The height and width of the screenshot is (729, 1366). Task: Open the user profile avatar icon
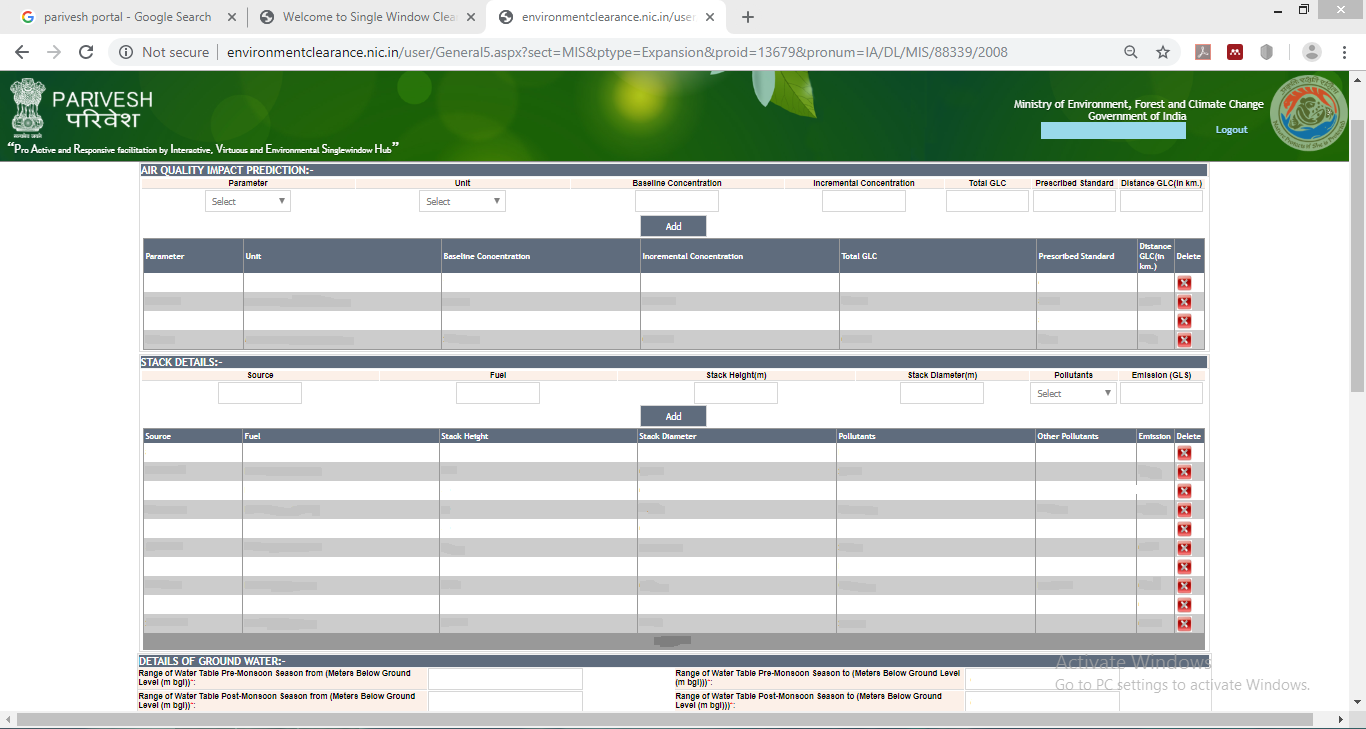tap(1312, 52)
